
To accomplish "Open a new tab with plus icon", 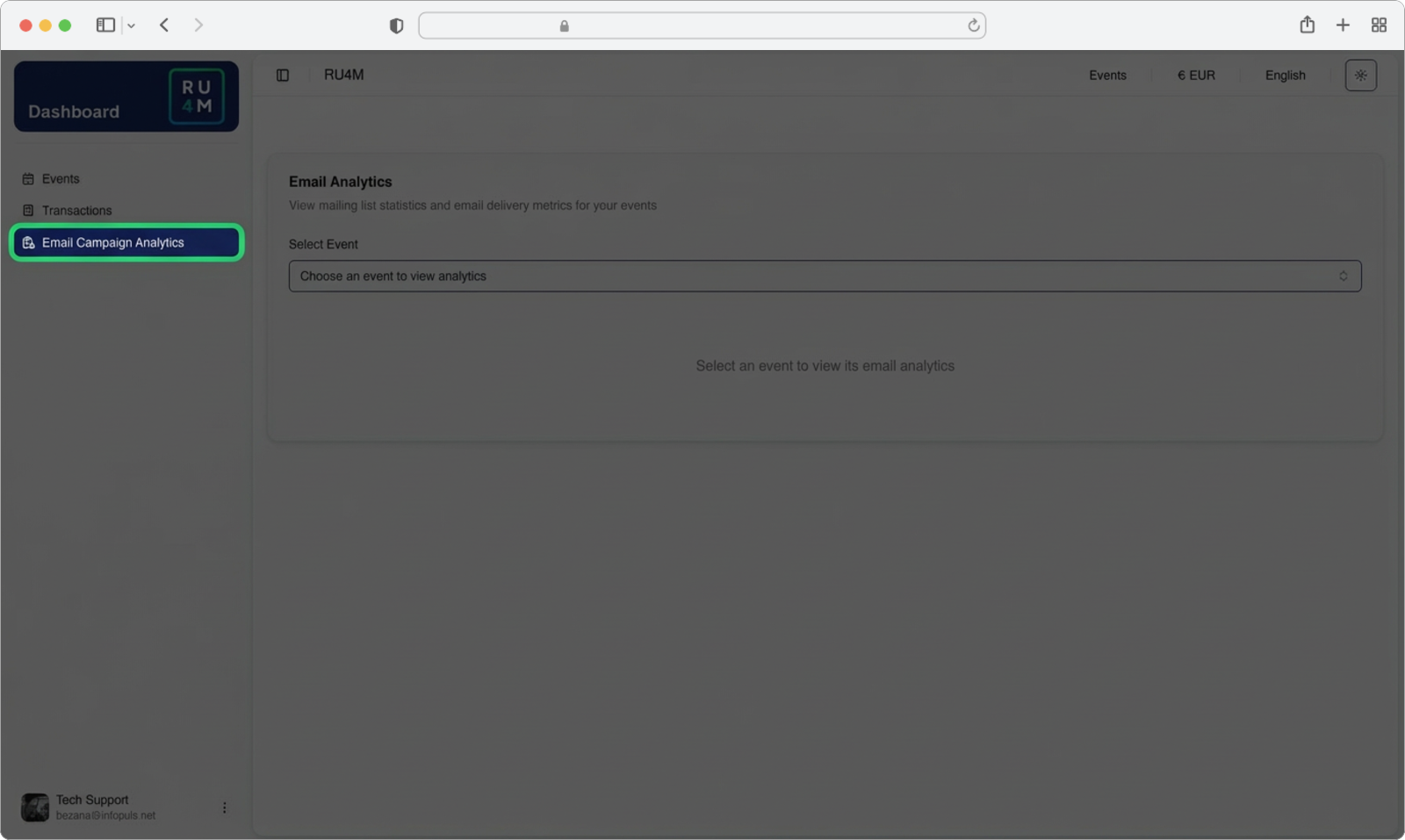I will pyautogui.click(x=1343, y=25).
